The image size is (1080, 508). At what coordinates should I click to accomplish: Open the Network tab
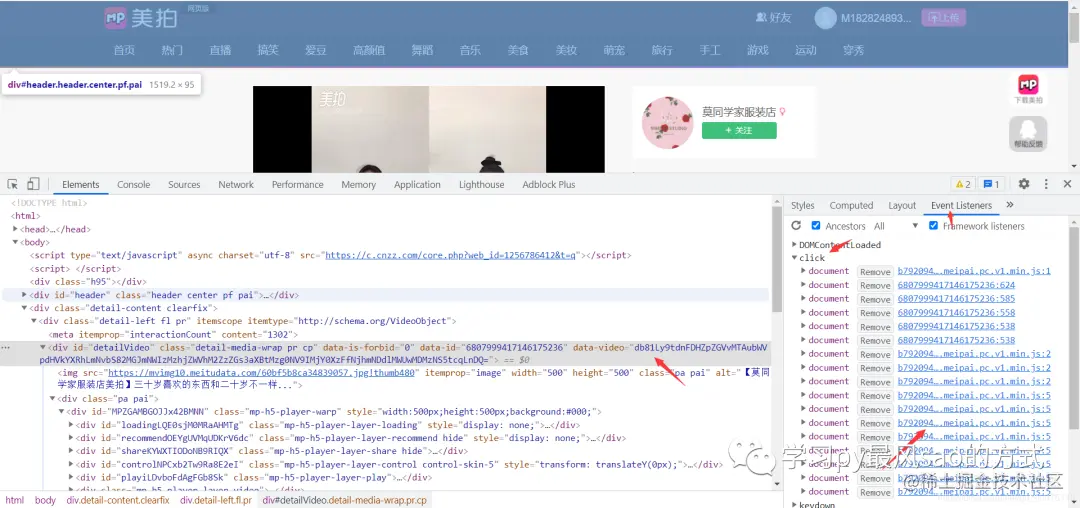point(236,184)
